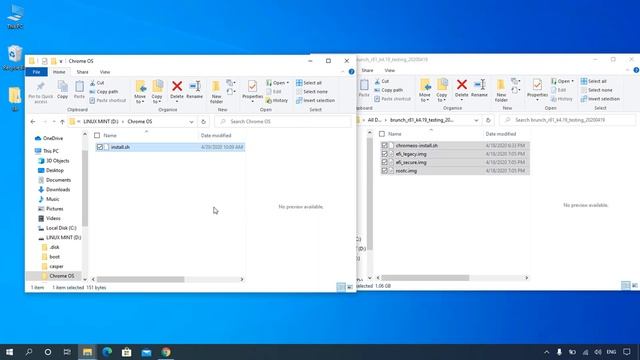Select Local Disk (C:) in navigation pane

point(61,228)
